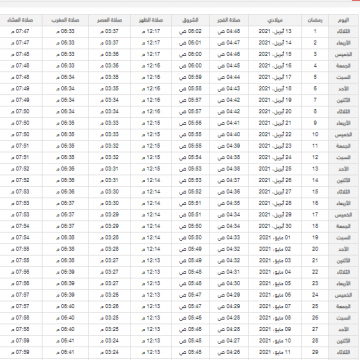This screenshot has width=360, height=360.
Task: Click the اليوم column header
Action: coord(344,20)
